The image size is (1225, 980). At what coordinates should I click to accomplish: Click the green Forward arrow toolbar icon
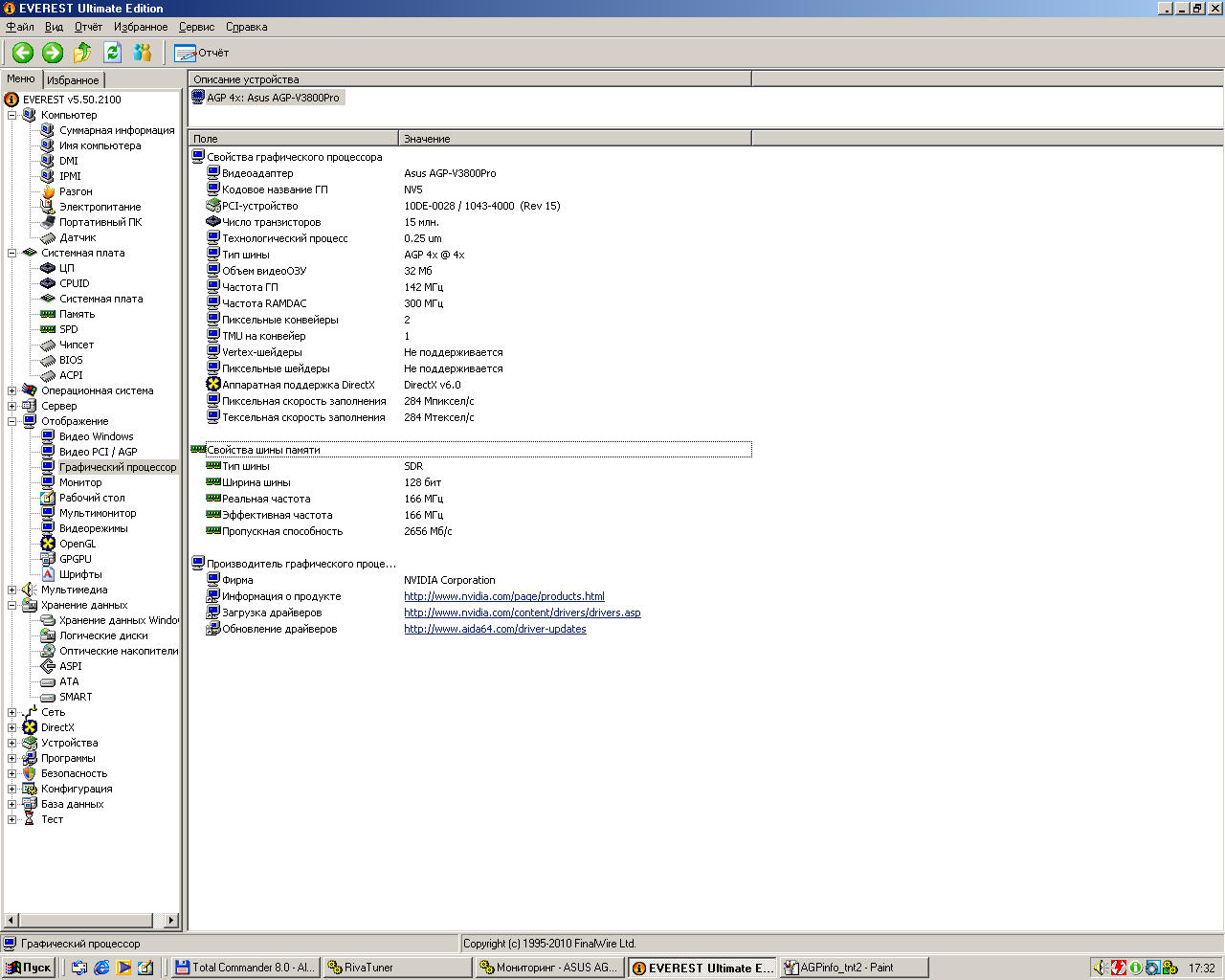pos(53,53)
